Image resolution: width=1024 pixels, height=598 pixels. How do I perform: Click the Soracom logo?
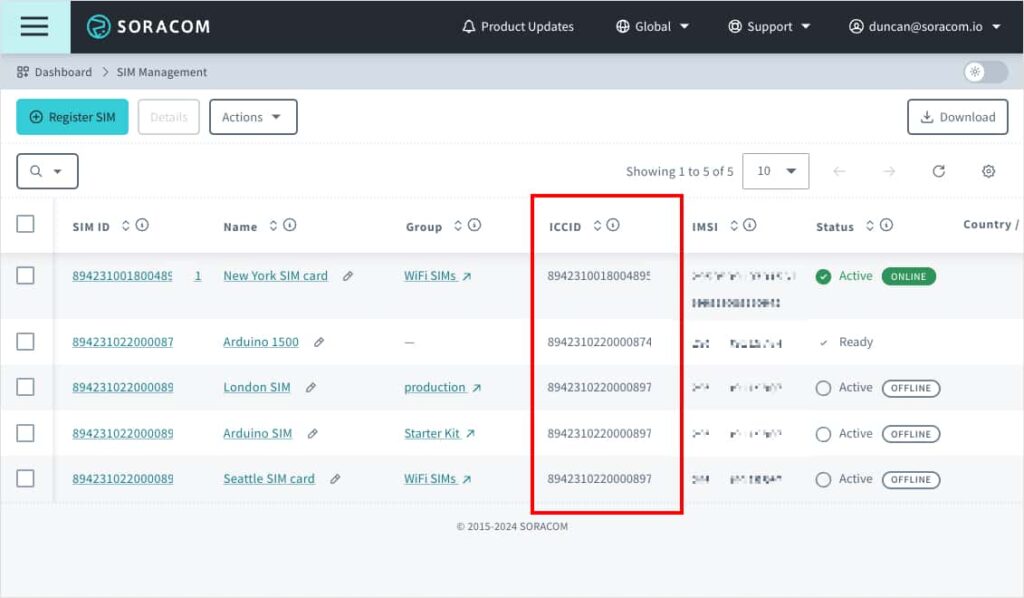(x=148, y=27)
